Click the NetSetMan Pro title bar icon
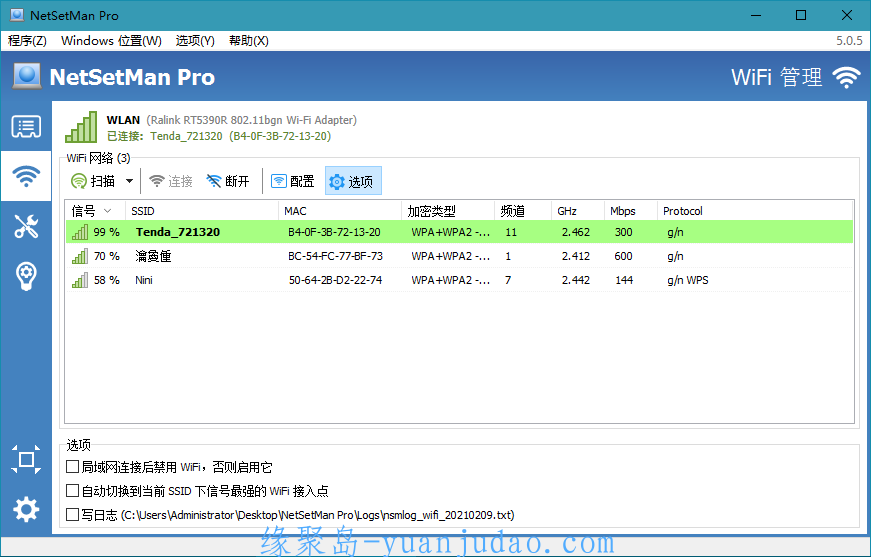 click(17, 15)
